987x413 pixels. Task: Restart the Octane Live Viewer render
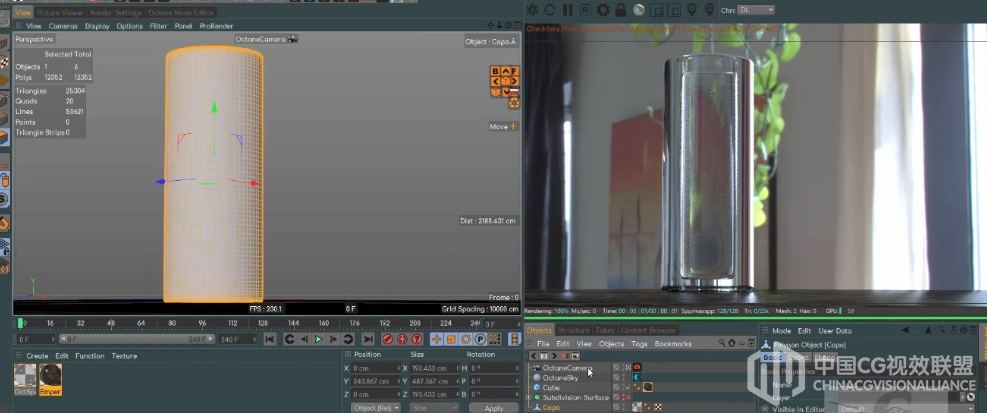tap(550, 10)
